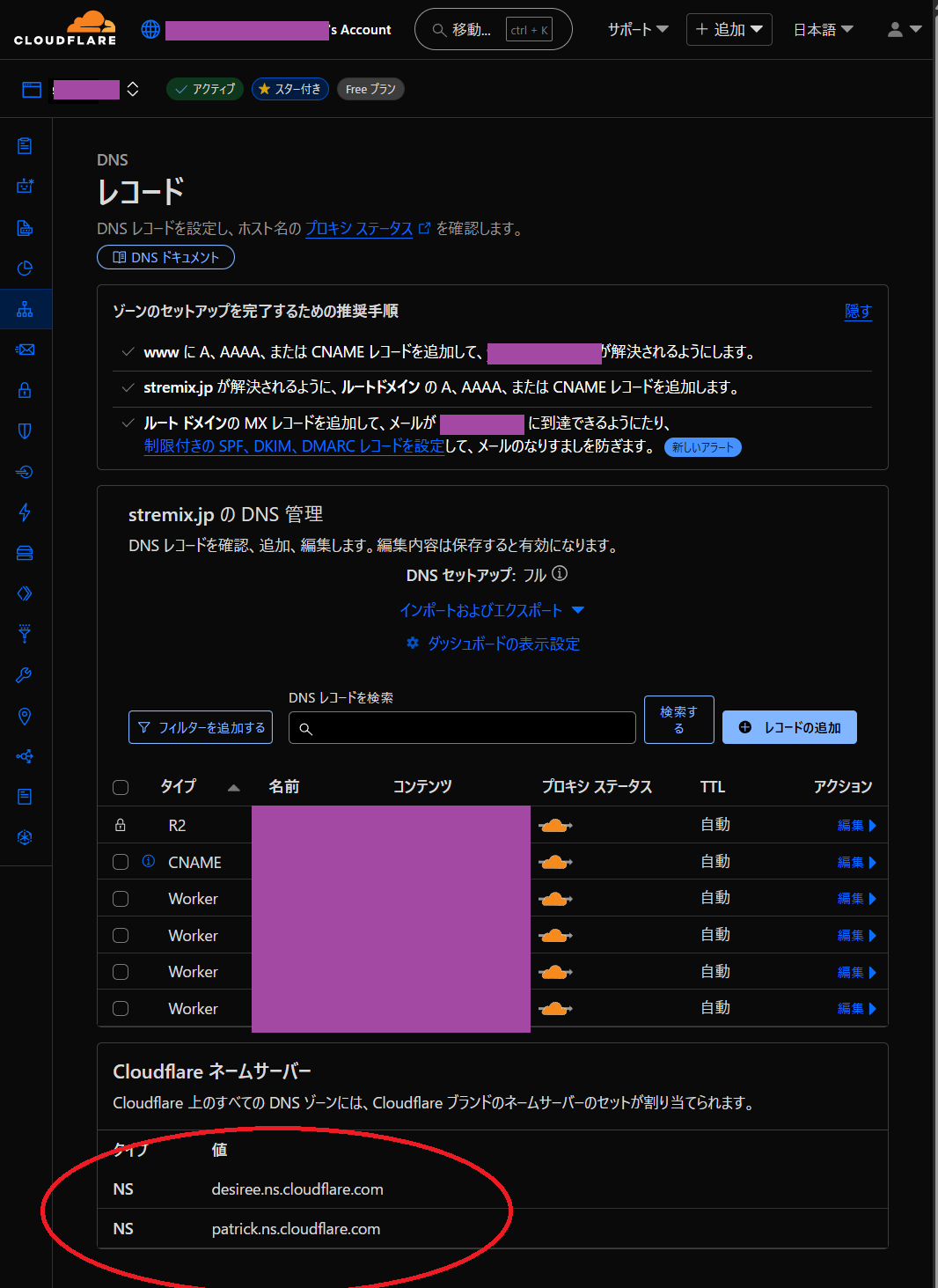The width and height of the screenshot is (938, 1288).
Task: Open the Network wrench sidebar icon
Action: pyautogui.click(x=25, y=675)
